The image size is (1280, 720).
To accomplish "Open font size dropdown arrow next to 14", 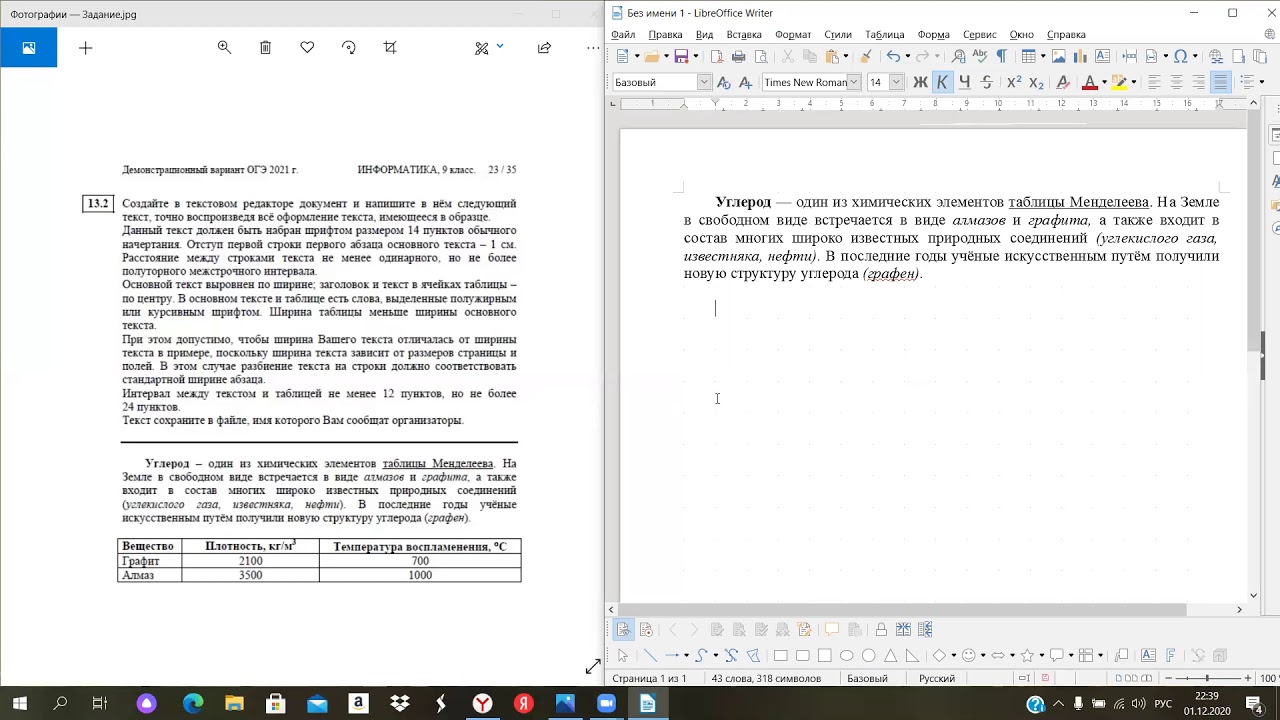I will click(x=896, y=82).
